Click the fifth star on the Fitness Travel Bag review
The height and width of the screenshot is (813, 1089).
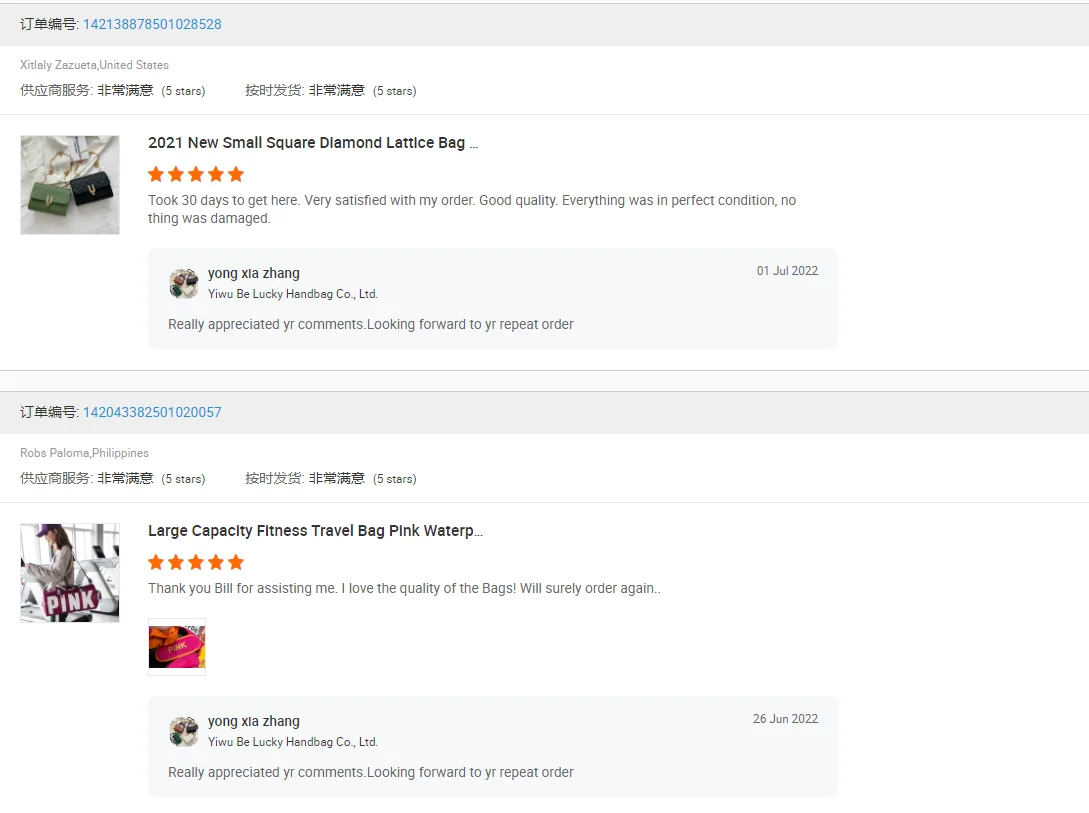pos(236,562)
